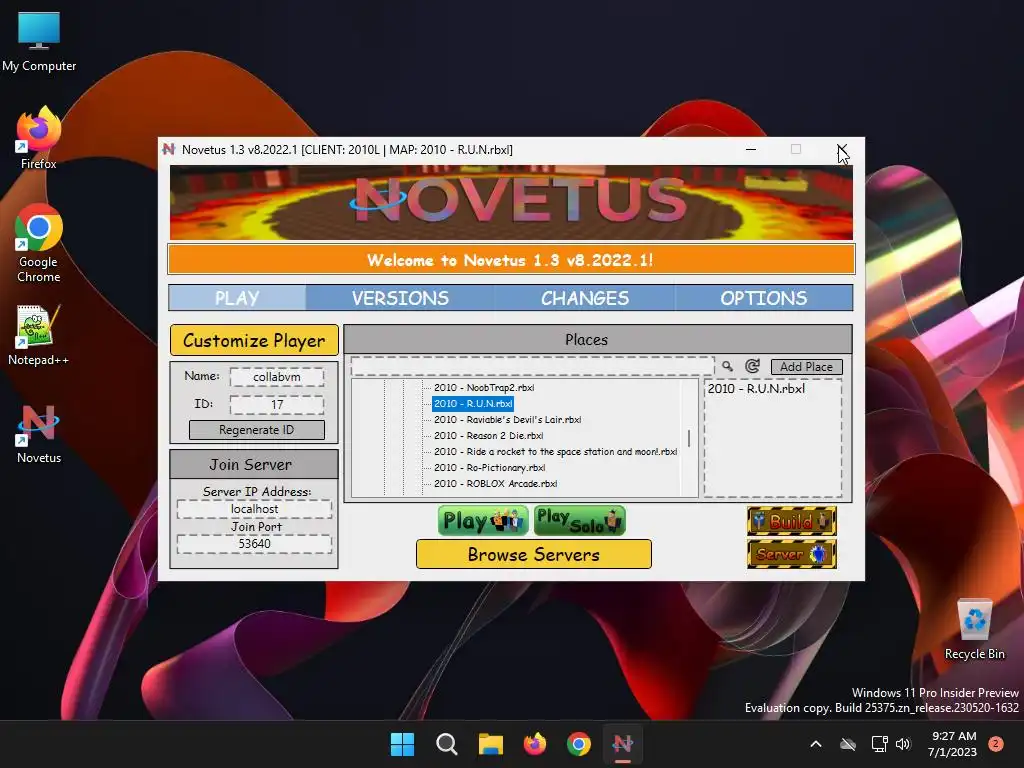Open the Firefox desktop shortcut
1024x768 pixels.
[x=39, y=138]
